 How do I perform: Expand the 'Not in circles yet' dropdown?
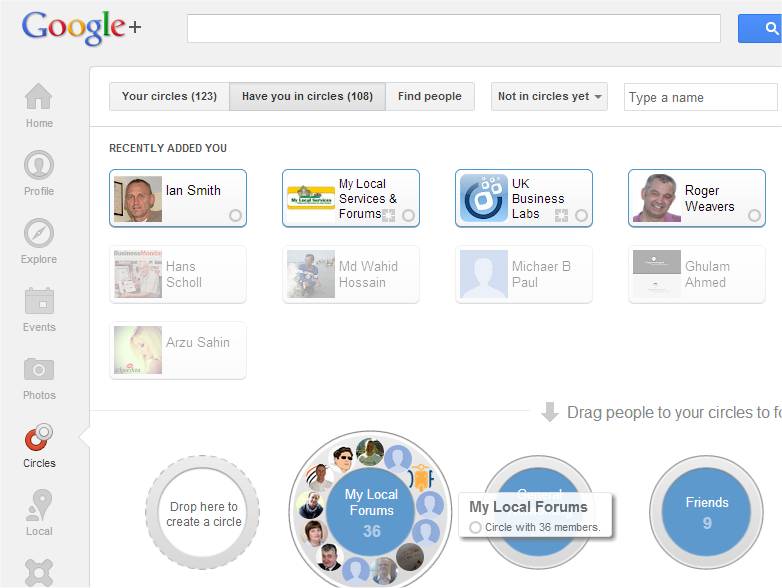(x=549, y=97)
